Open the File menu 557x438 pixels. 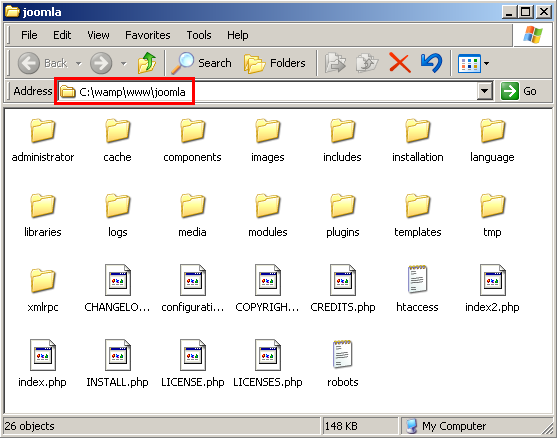(29, 35)
